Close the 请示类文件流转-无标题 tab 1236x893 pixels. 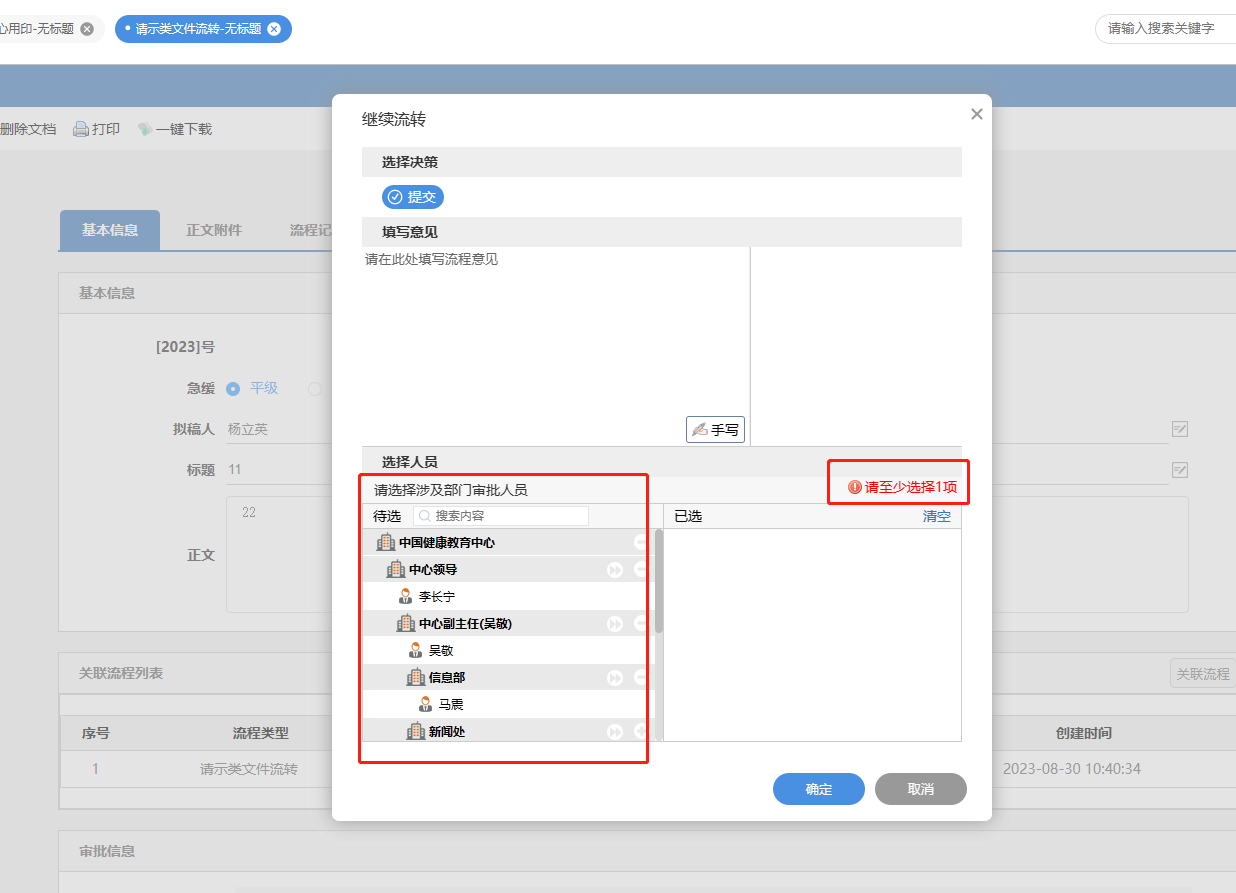coord(274,29)
